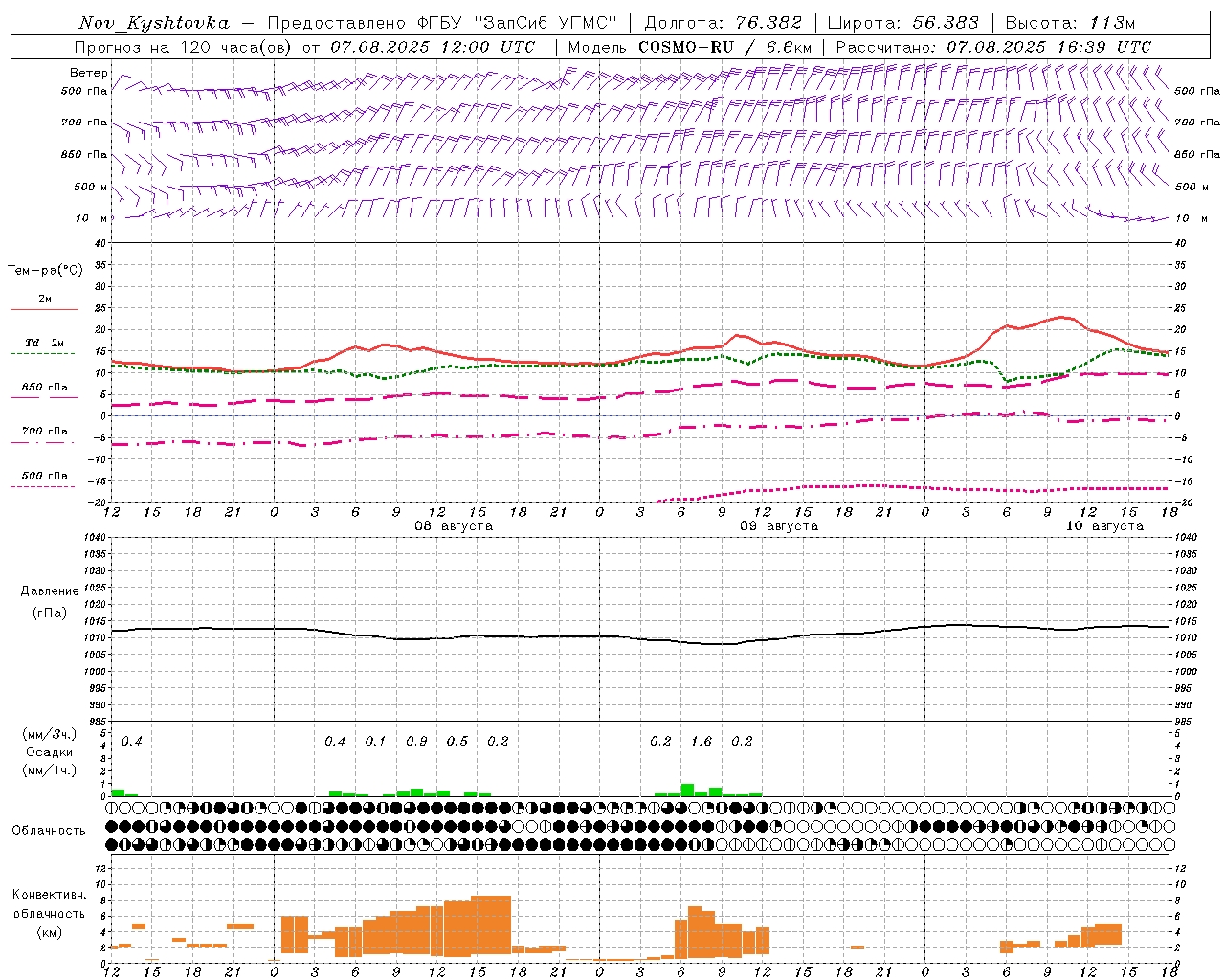Click the date label 08 августа

[454, 526]
